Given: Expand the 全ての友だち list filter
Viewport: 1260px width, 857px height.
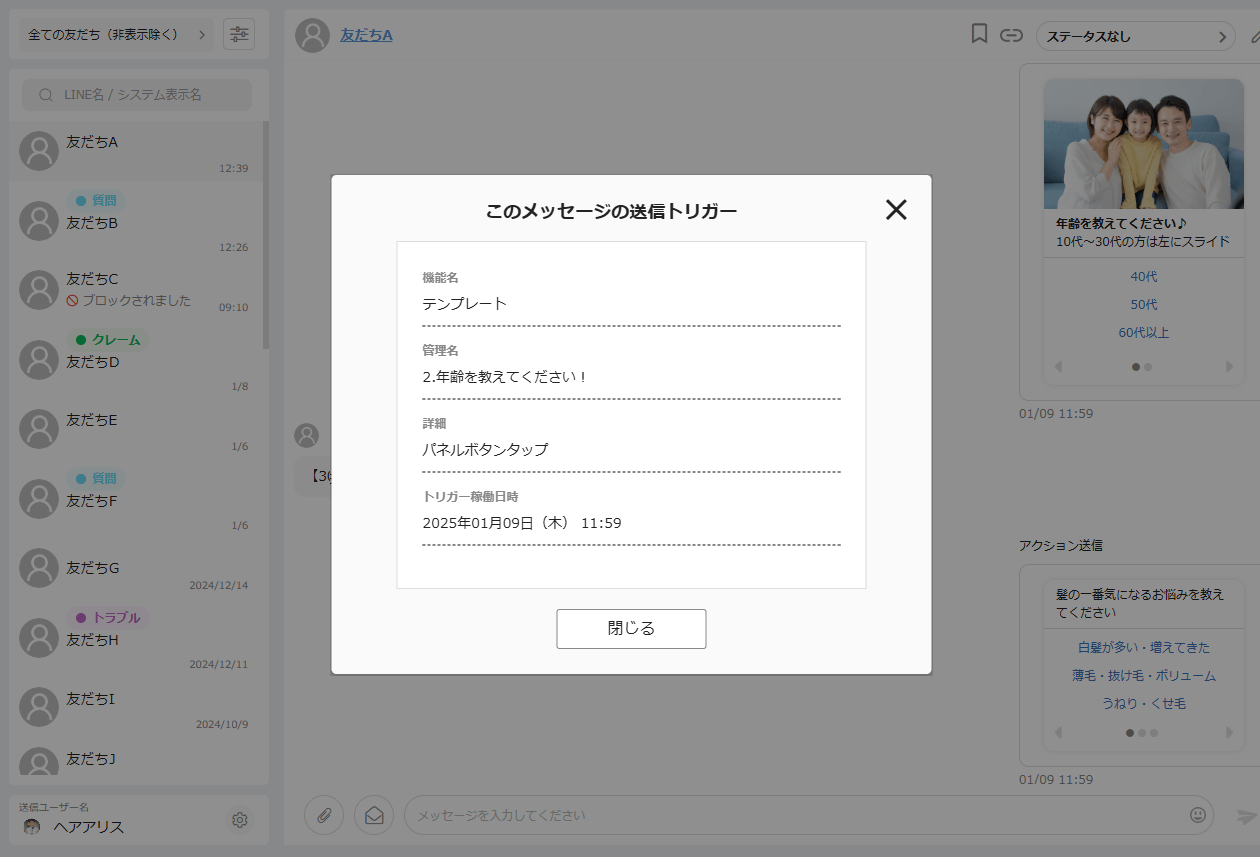Looking at the screenshot, I should 116,35.
